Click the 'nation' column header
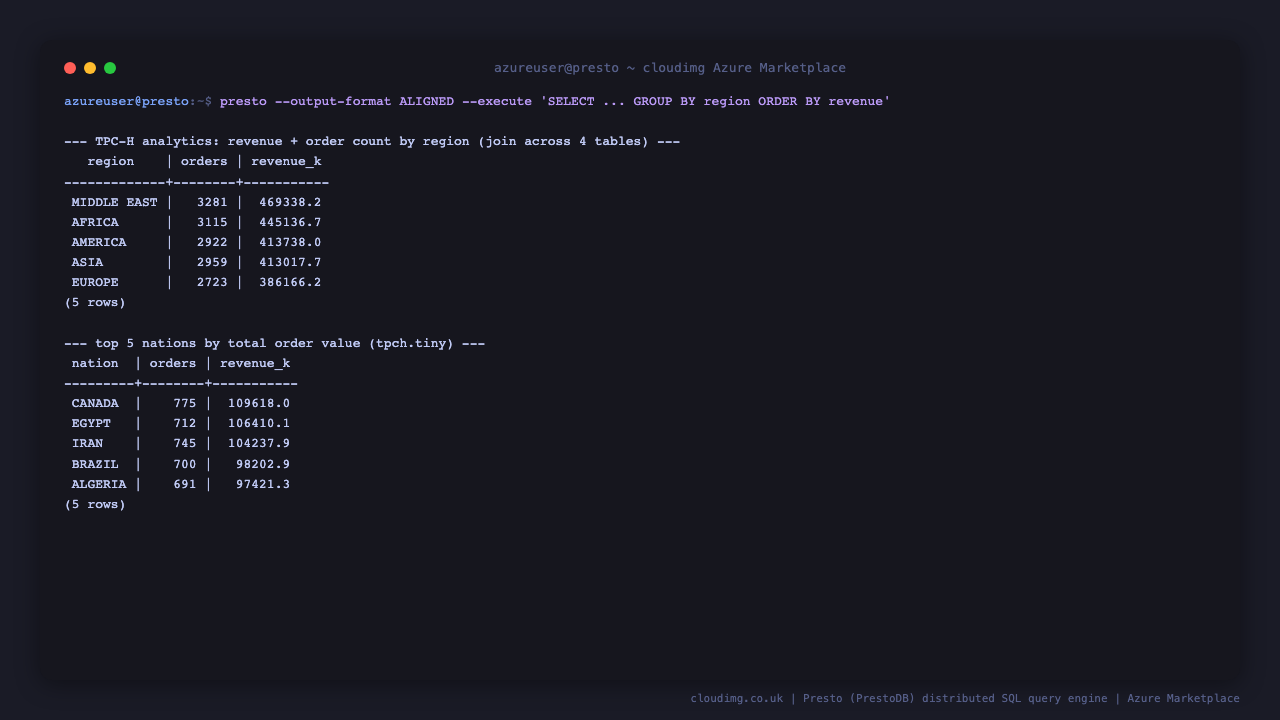Viewport: 1280px width, 720px height. [x=95, y=363]
